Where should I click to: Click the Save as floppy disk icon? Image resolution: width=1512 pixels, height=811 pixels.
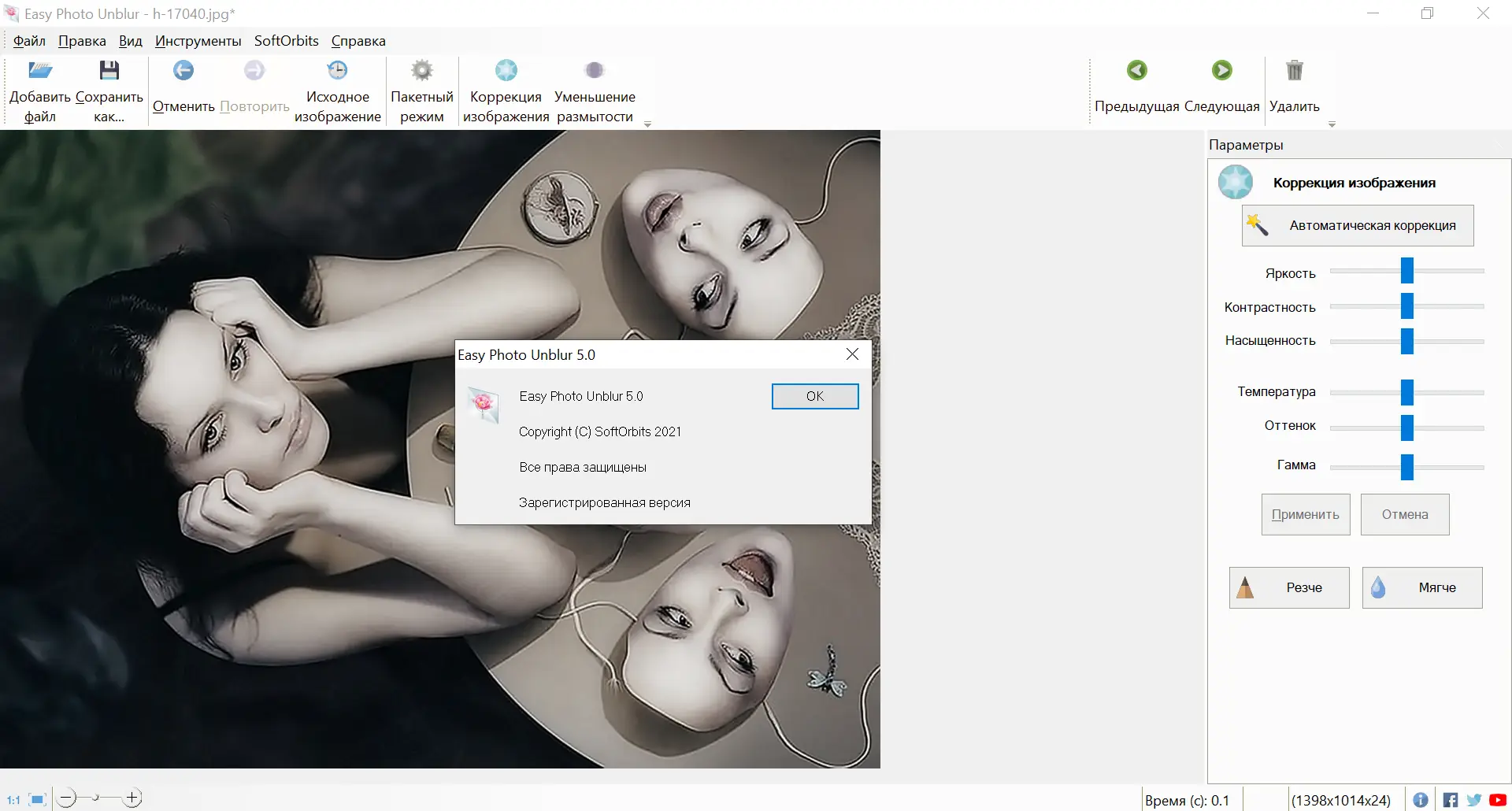(x=109, y=71)
